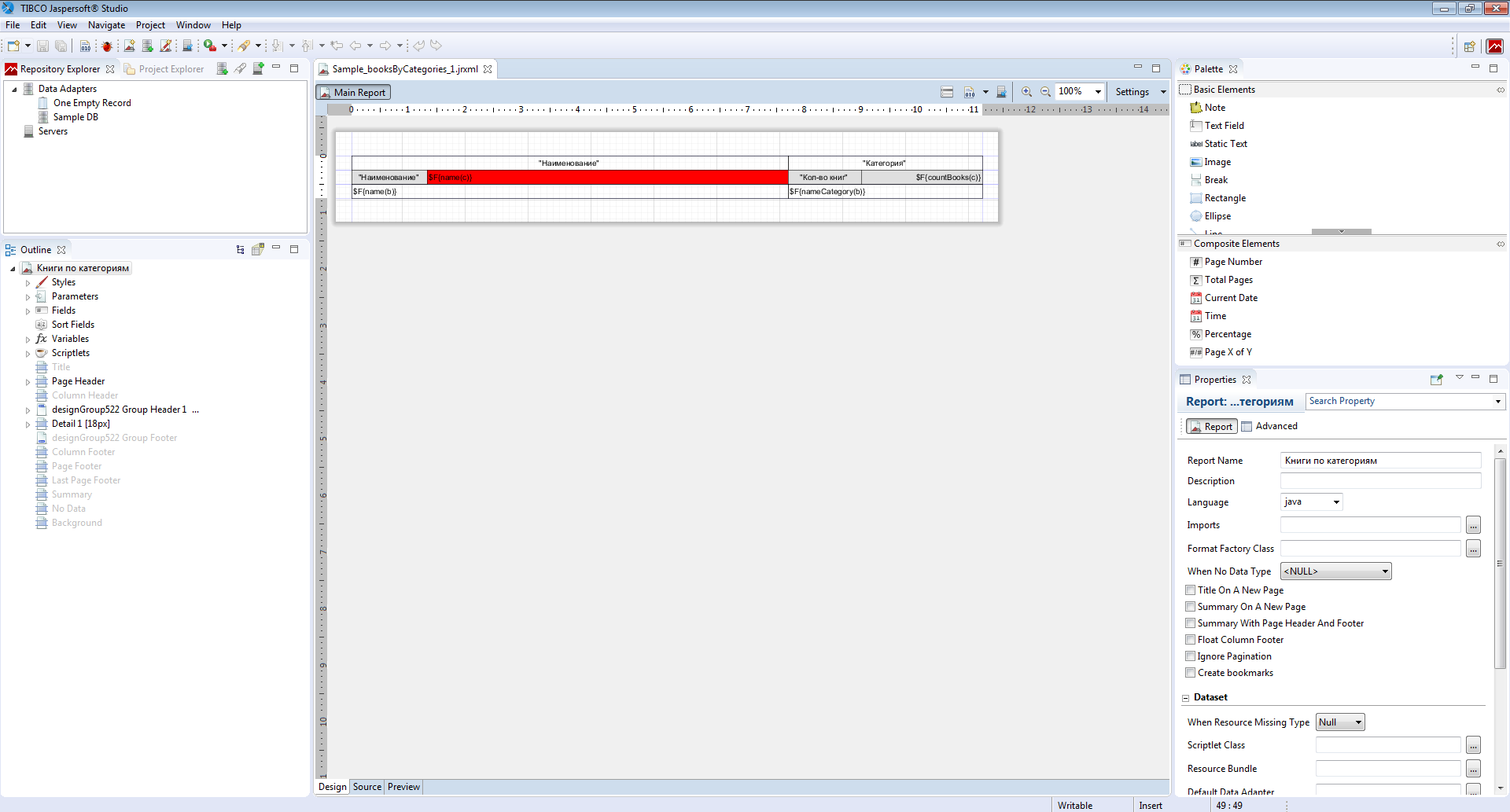Viewport: 1510px width, 812px height.
Task: Click the Settings button in editor toolbar
Action: coord(1132,92)
